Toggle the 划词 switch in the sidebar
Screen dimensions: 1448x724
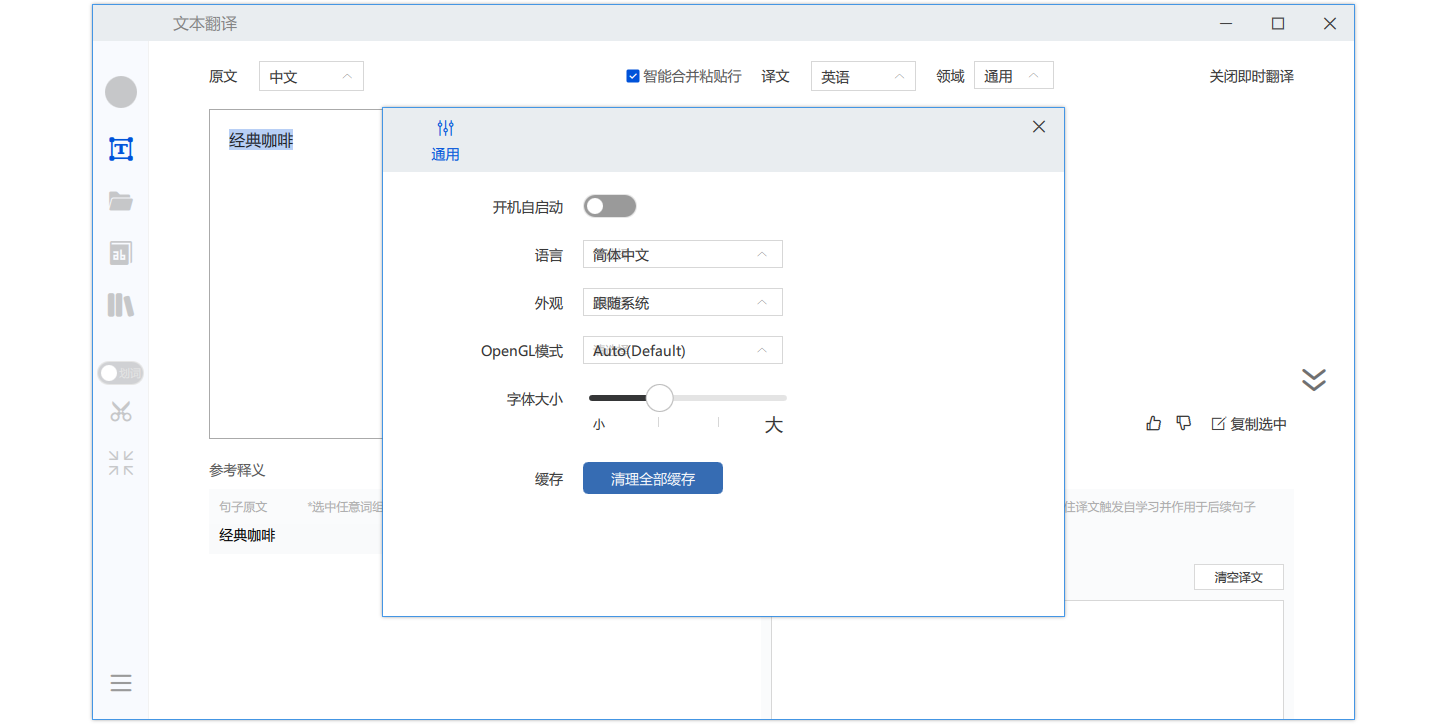[121, 373]
